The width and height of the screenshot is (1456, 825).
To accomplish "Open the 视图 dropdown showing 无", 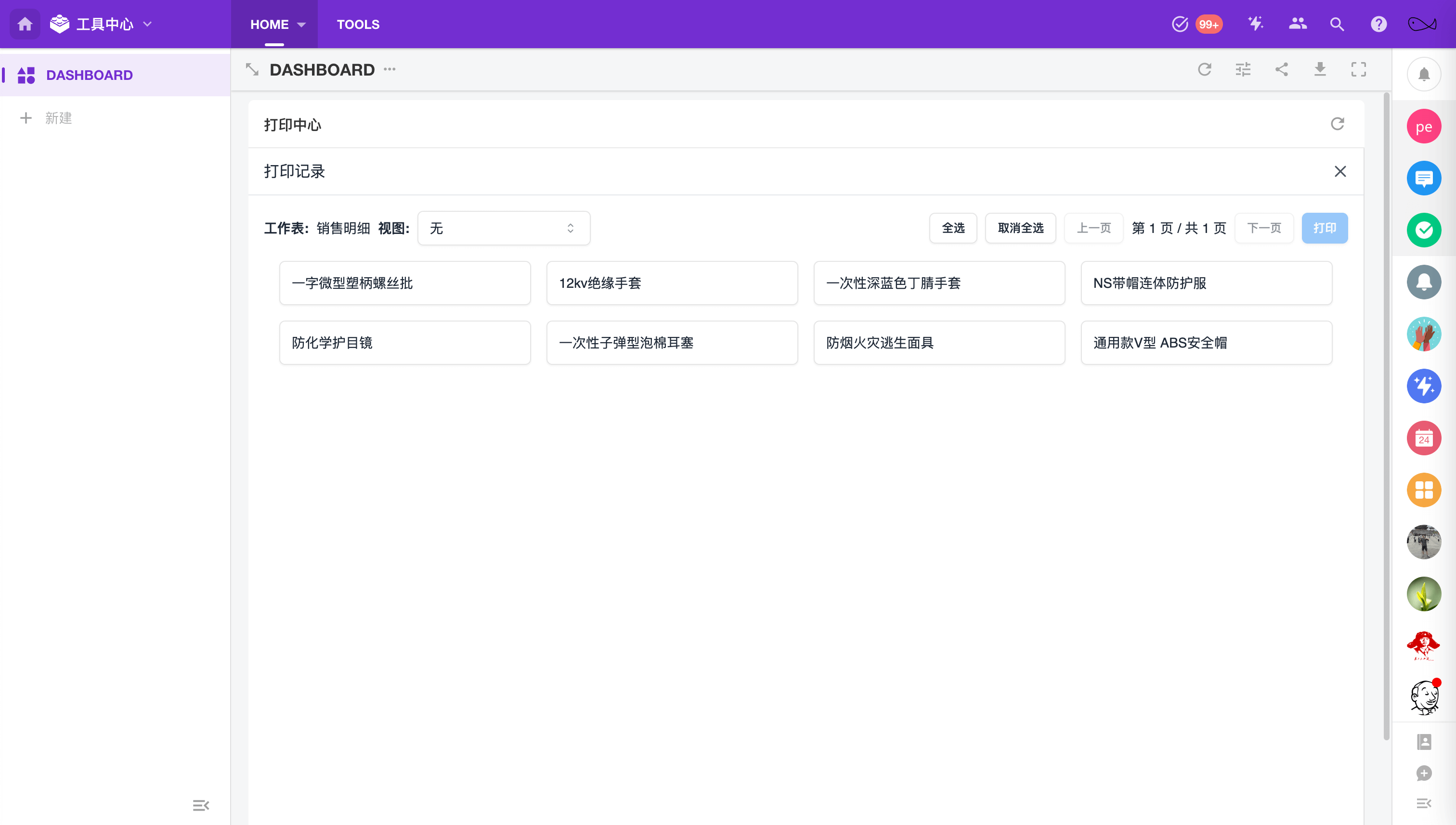I will [503, 228].
